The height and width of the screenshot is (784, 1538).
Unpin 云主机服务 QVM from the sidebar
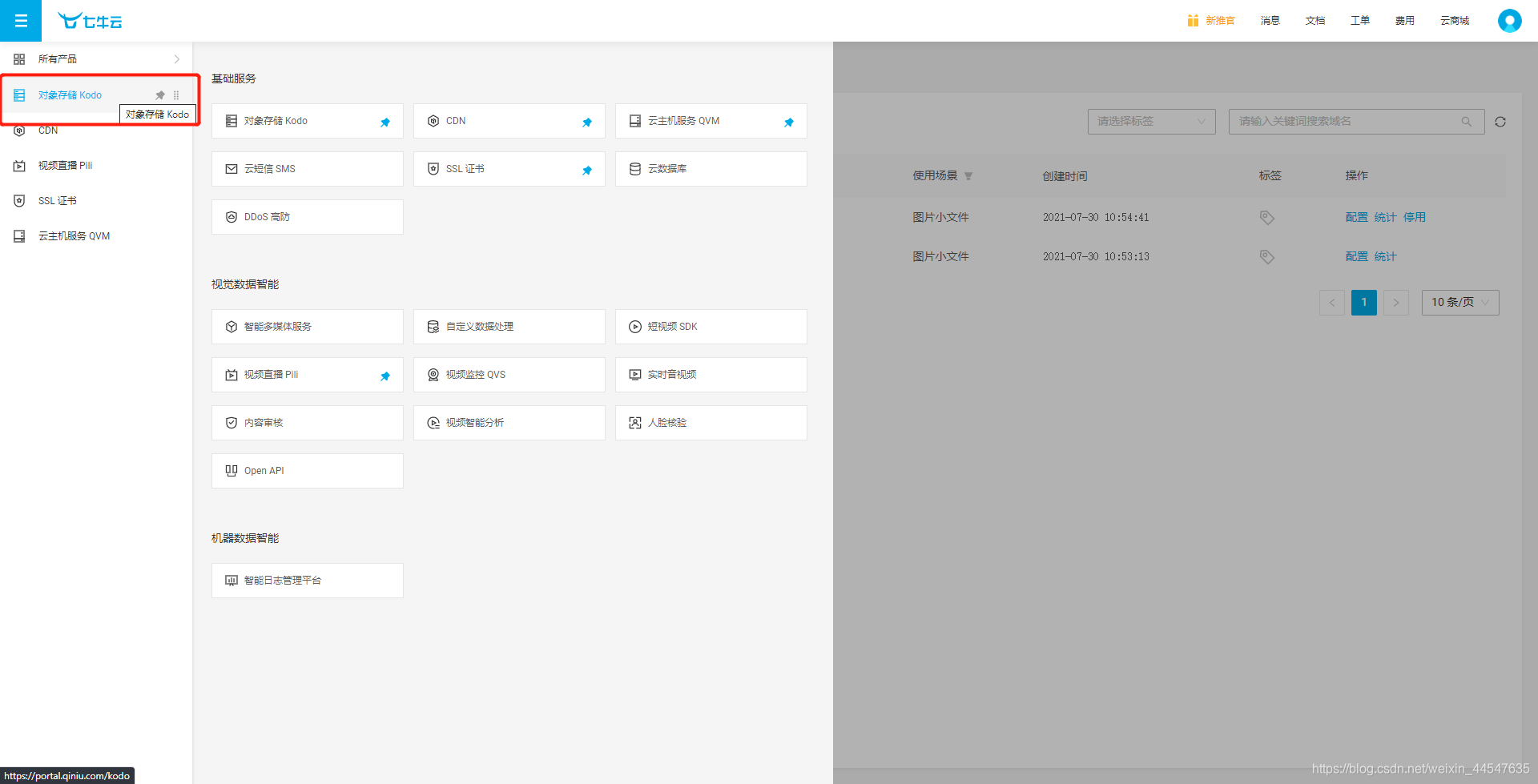pyautogui.click(x=789, y=122)
